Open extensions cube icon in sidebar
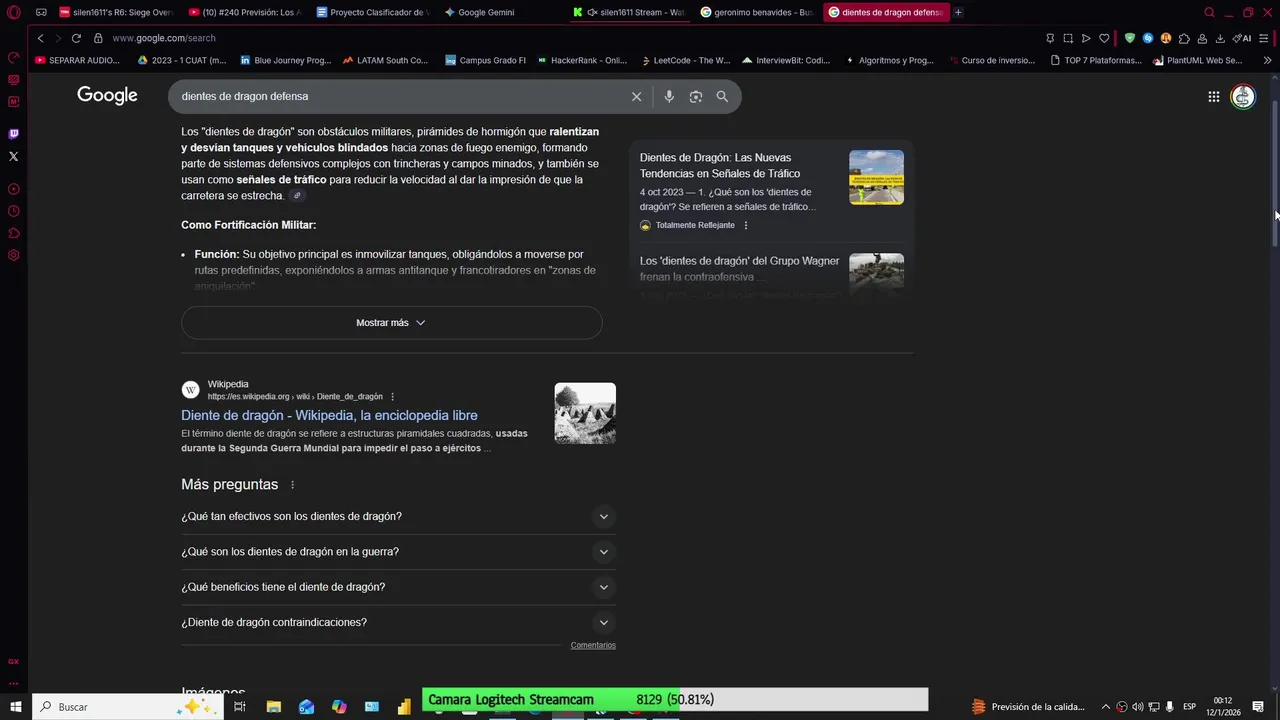Image resolution: width=1280 pixels, height=720 pixels. pos(13,233)
